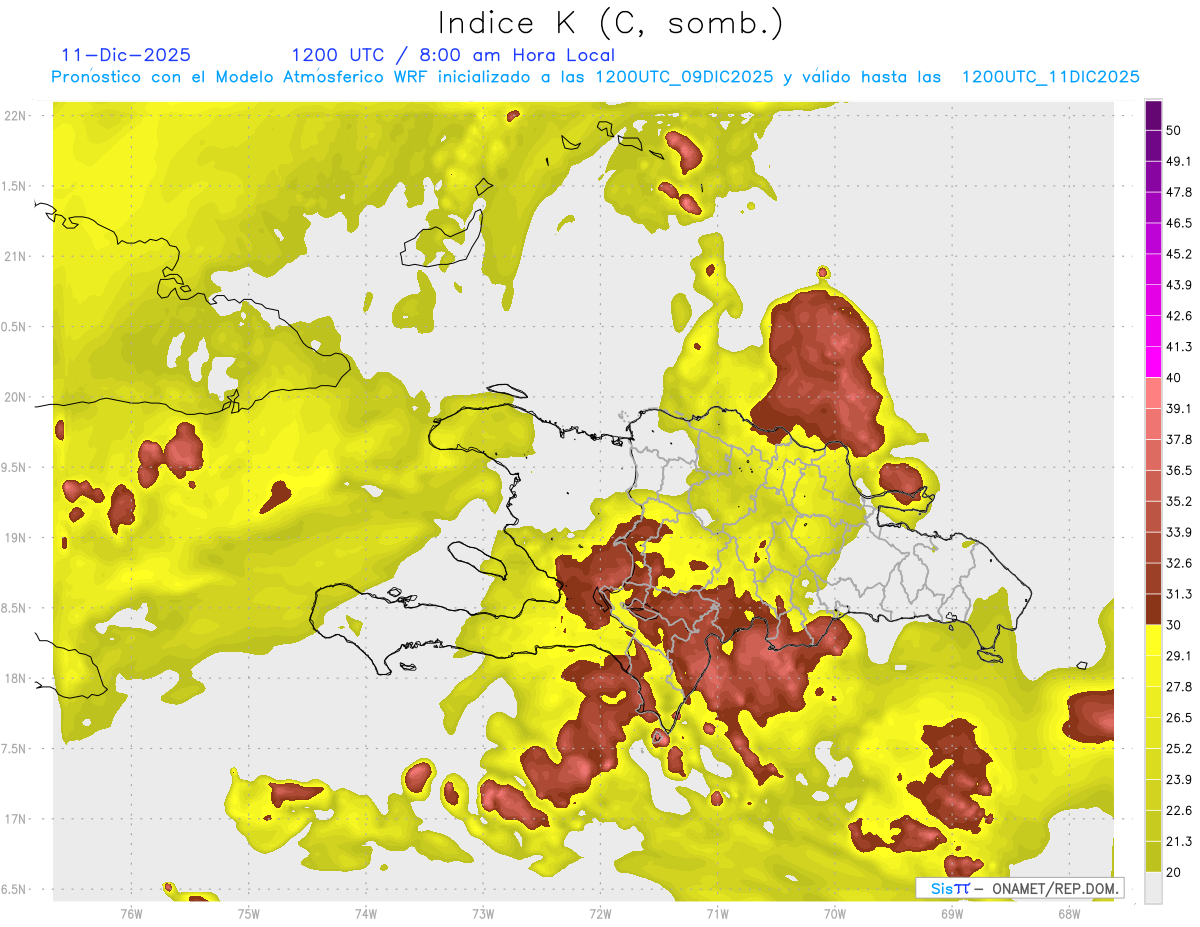
Task: Click the '17N' latitude label
Action: [x=15, y=819]
